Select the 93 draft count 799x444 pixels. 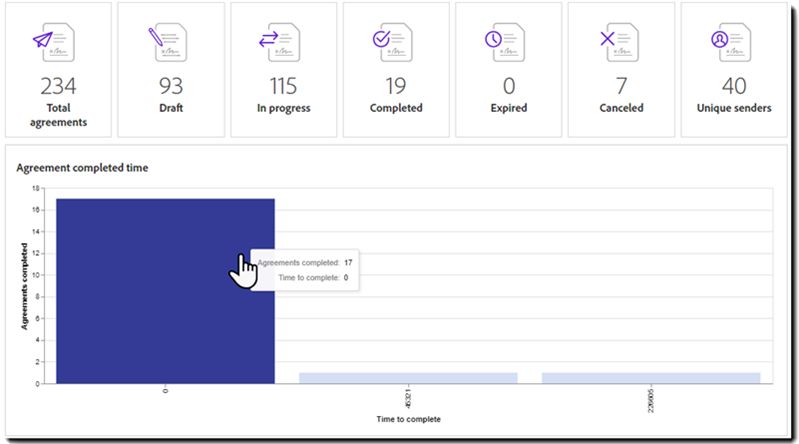(171, 86)
